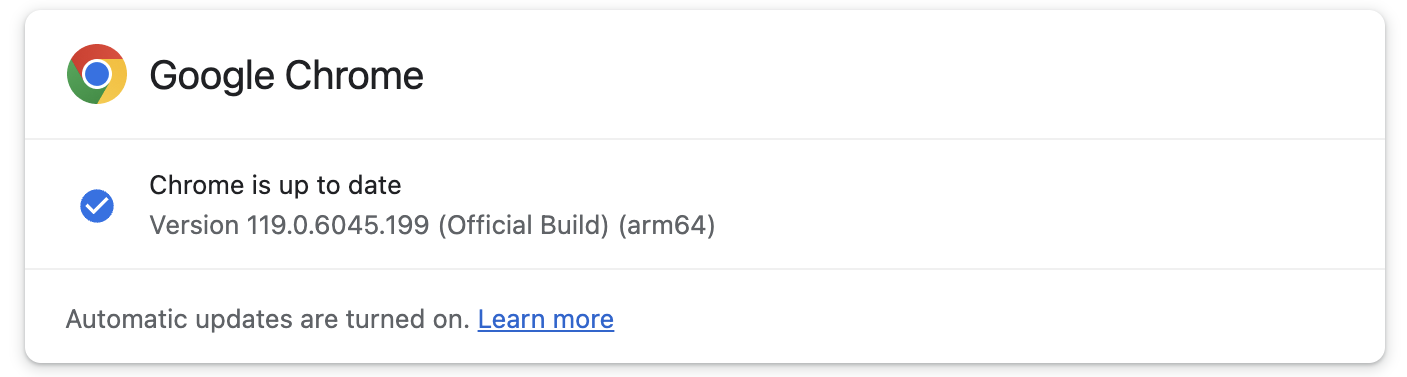This screenshot has height=377, width=1407.
Task: Click the "Automatic updates are turned on" text
Action: (268, 319)
